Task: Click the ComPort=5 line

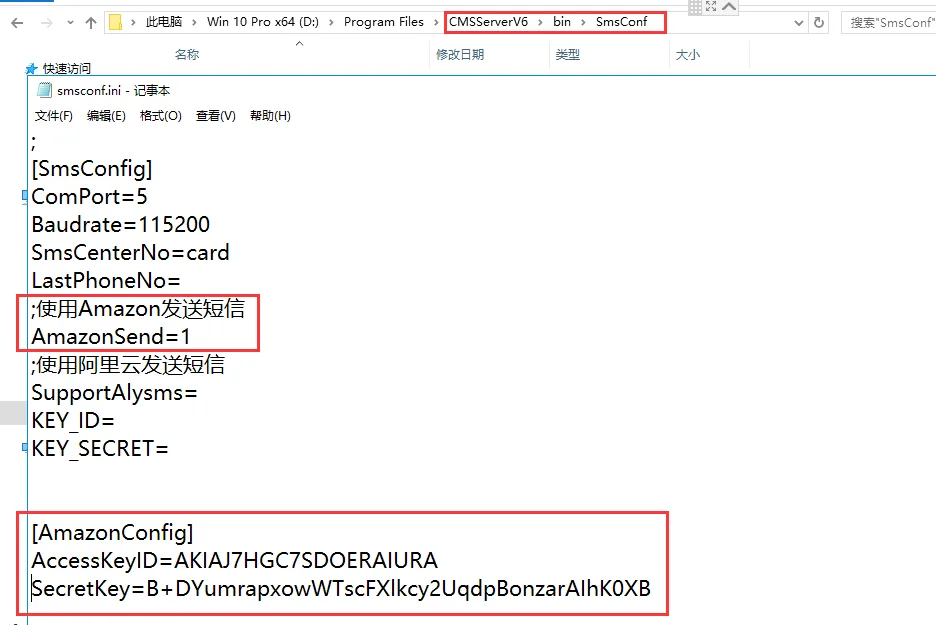Action: pos(90,196)
